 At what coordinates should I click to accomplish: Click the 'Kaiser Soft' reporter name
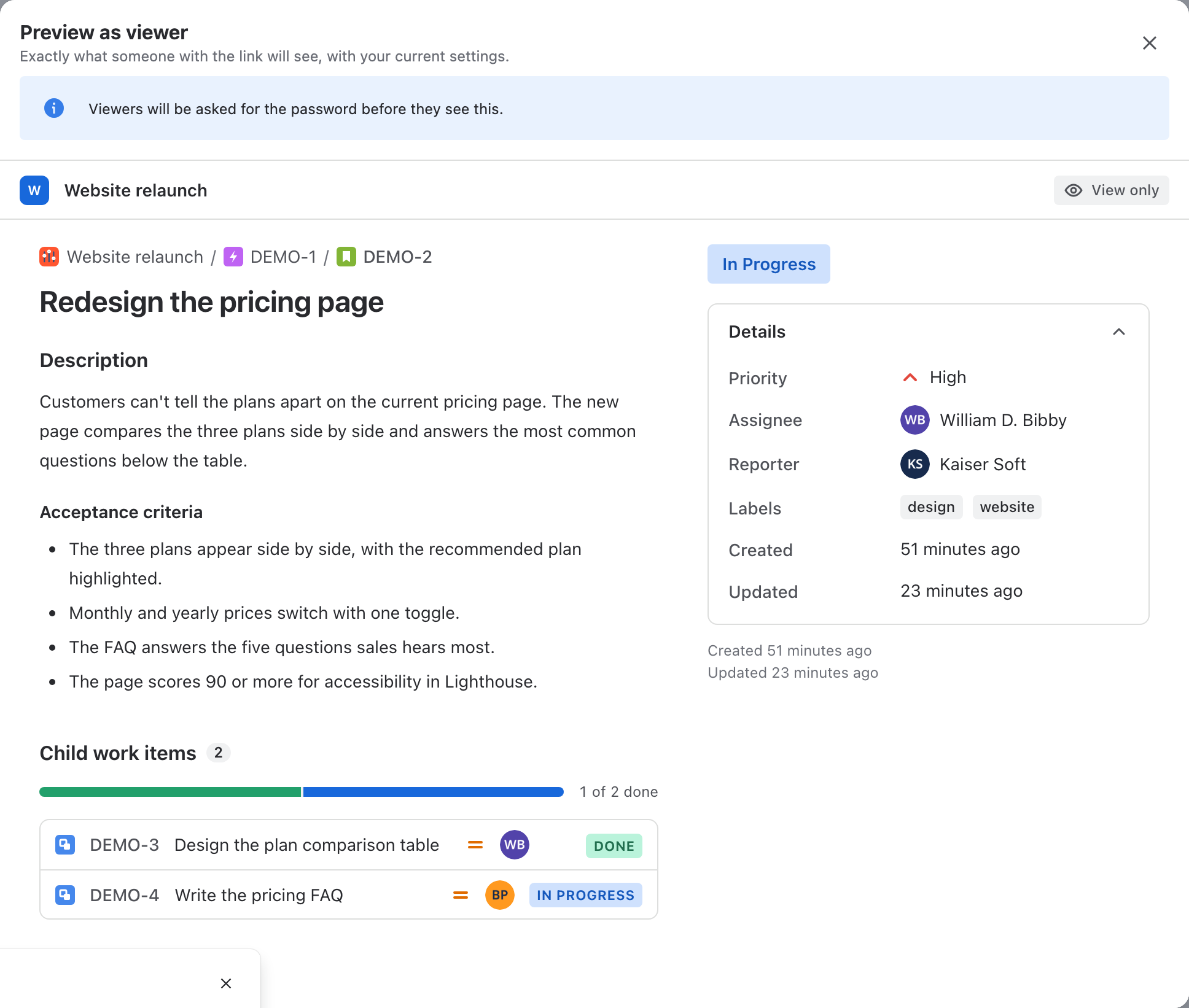[x=983, y=464]
